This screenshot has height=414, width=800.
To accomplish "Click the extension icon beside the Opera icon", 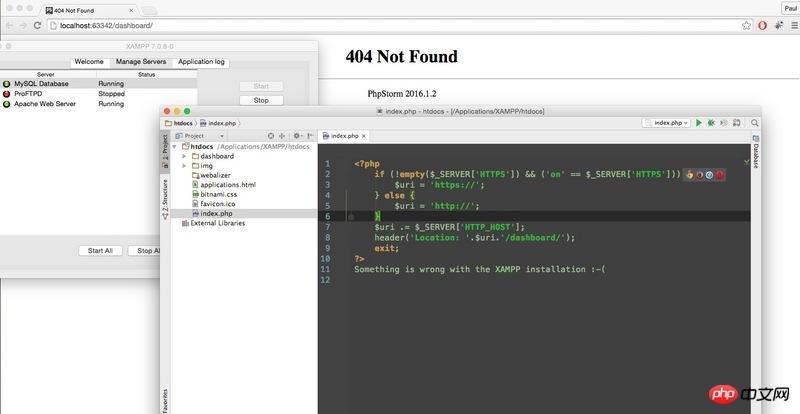I will click(779, 26).
